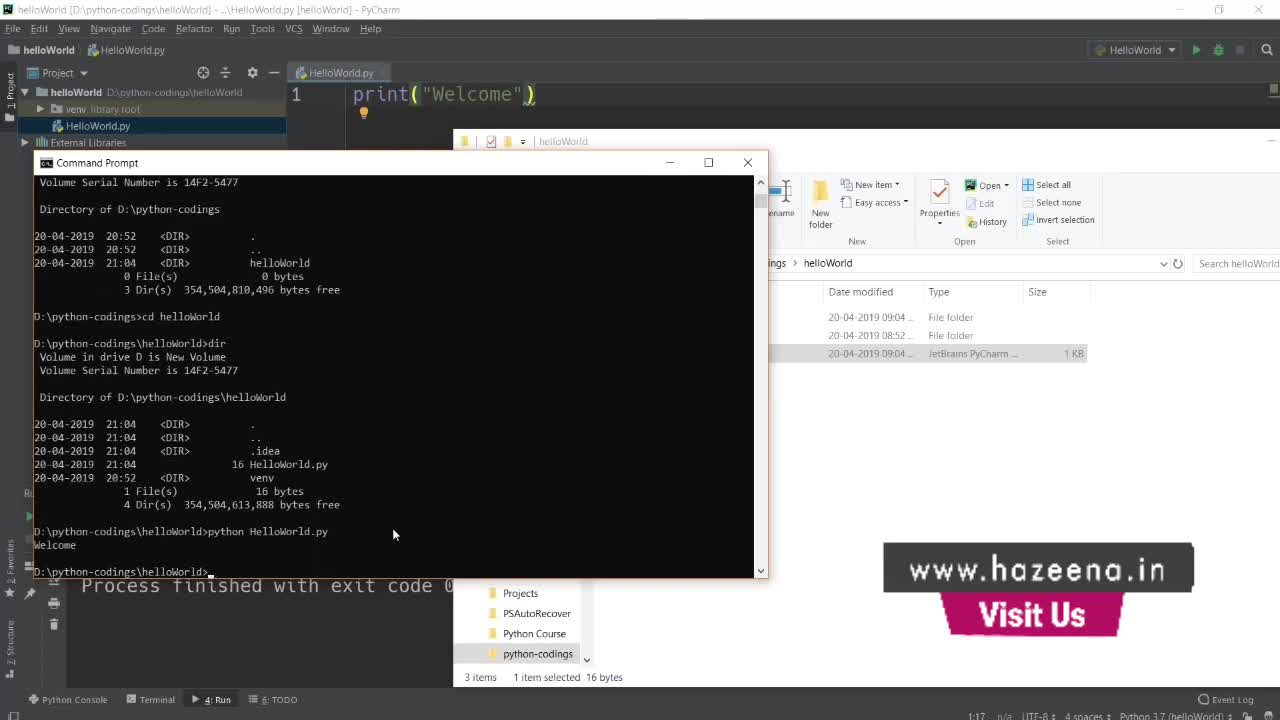Select HelloWorld.py in Project tree

[x=98, y=126]
